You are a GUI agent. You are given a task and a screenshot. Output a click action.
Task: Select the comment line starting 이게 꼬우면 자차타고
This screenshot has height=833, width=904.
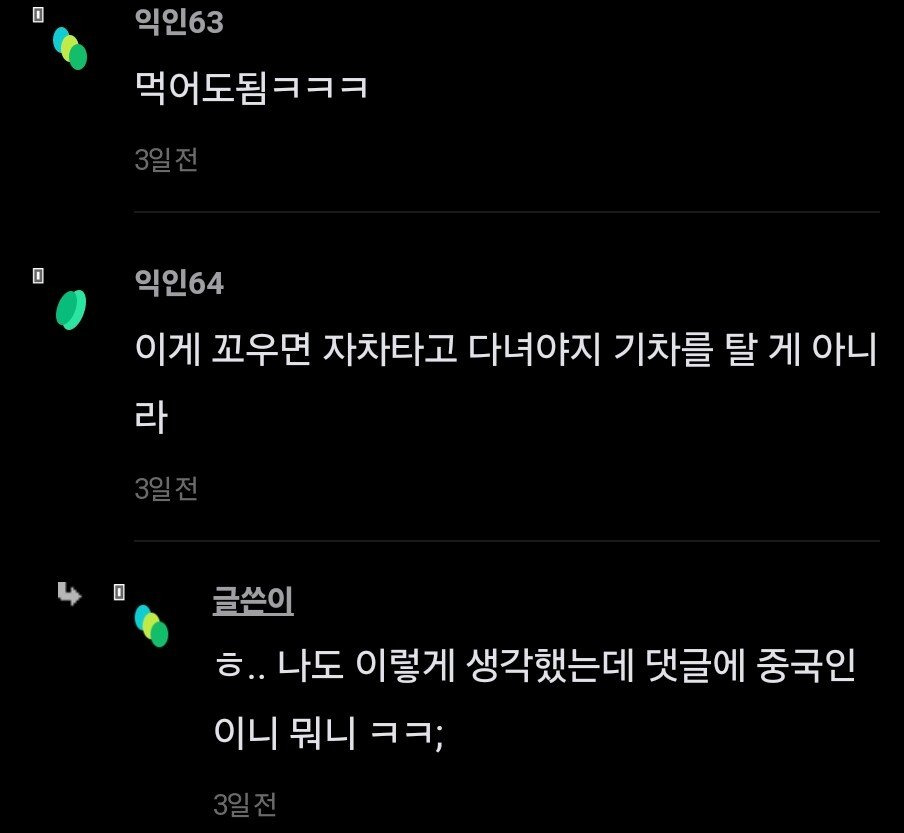506,349
